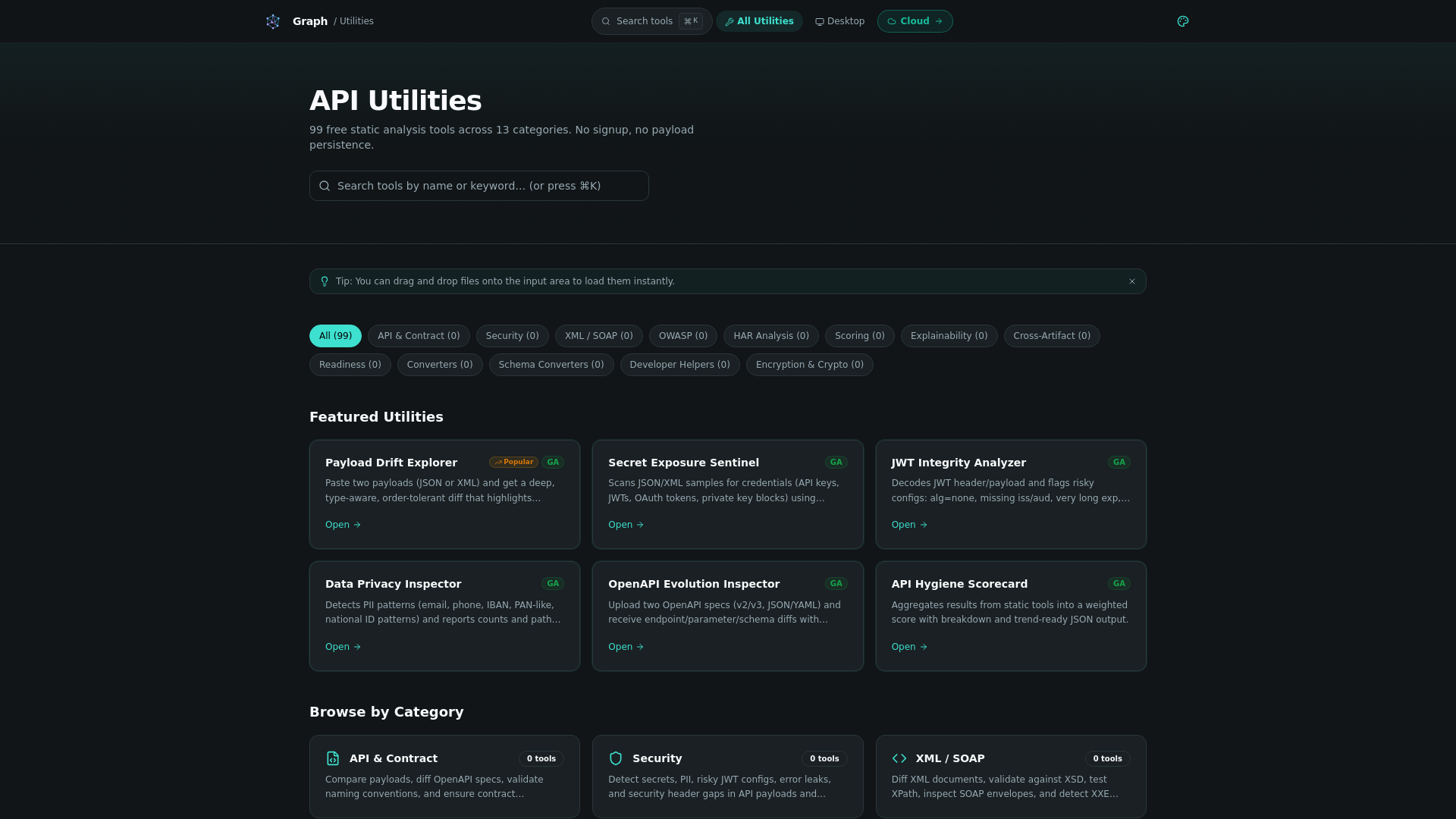Open Data Privacy Inspector link
Viewport: 1456px width, 819px height.
(343, 647)
